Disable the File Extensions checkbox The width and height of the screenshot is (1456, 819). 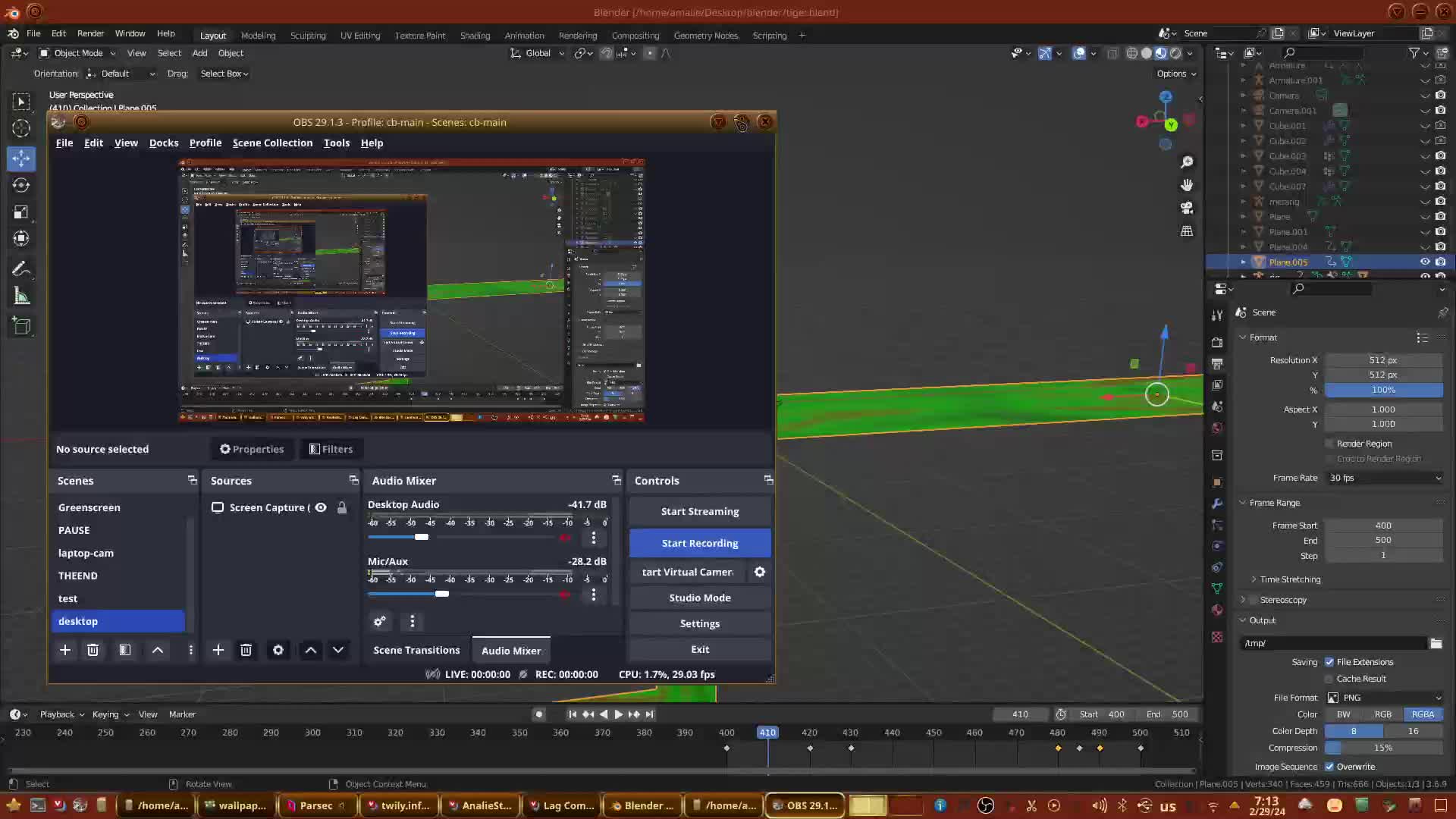point(1329,662)
